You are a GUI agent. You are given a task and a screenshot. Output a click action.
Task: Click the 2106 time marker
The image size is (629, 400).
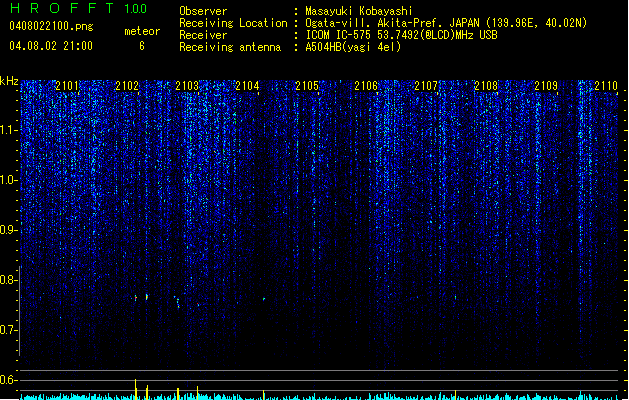click(366, 86)
